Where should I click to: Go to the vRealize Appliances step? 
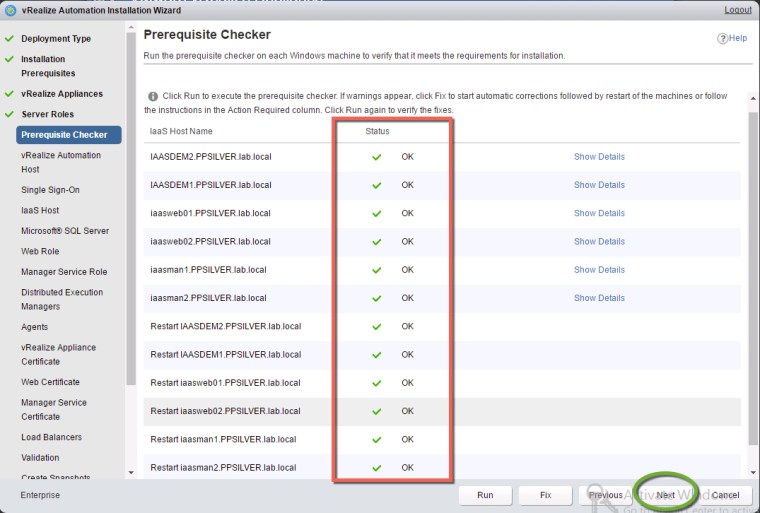point(62,94)
